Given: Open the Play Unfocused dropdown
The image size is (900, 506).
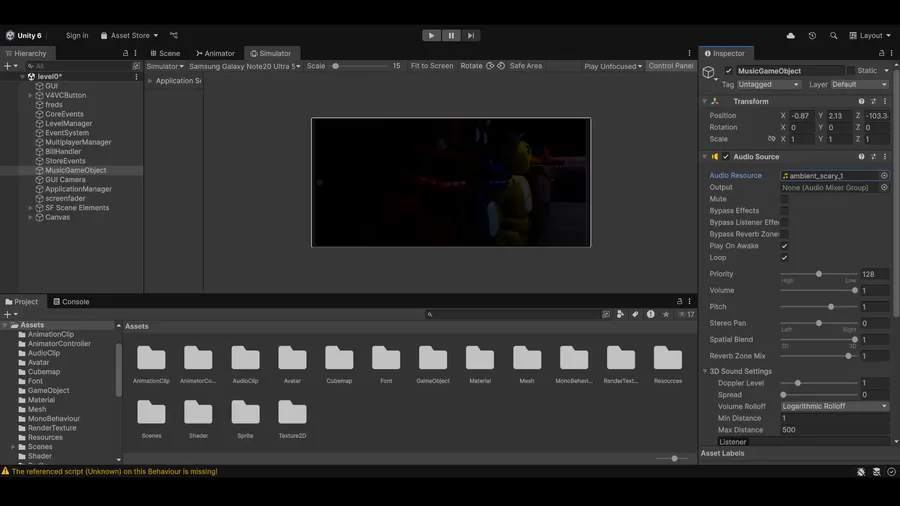Looking at the screenshot, I should pyautogui.click(x=613, y=66).
